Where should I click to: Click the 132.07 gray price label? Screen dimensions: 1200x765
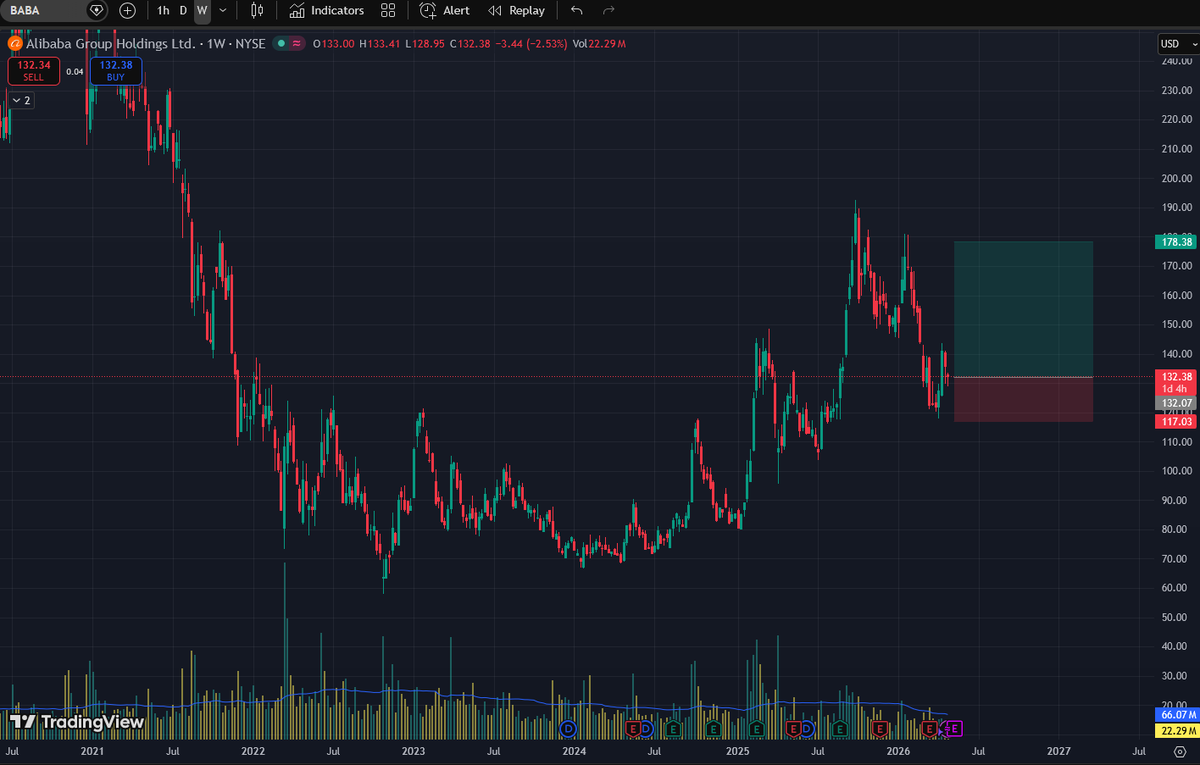click(1176, 402)
